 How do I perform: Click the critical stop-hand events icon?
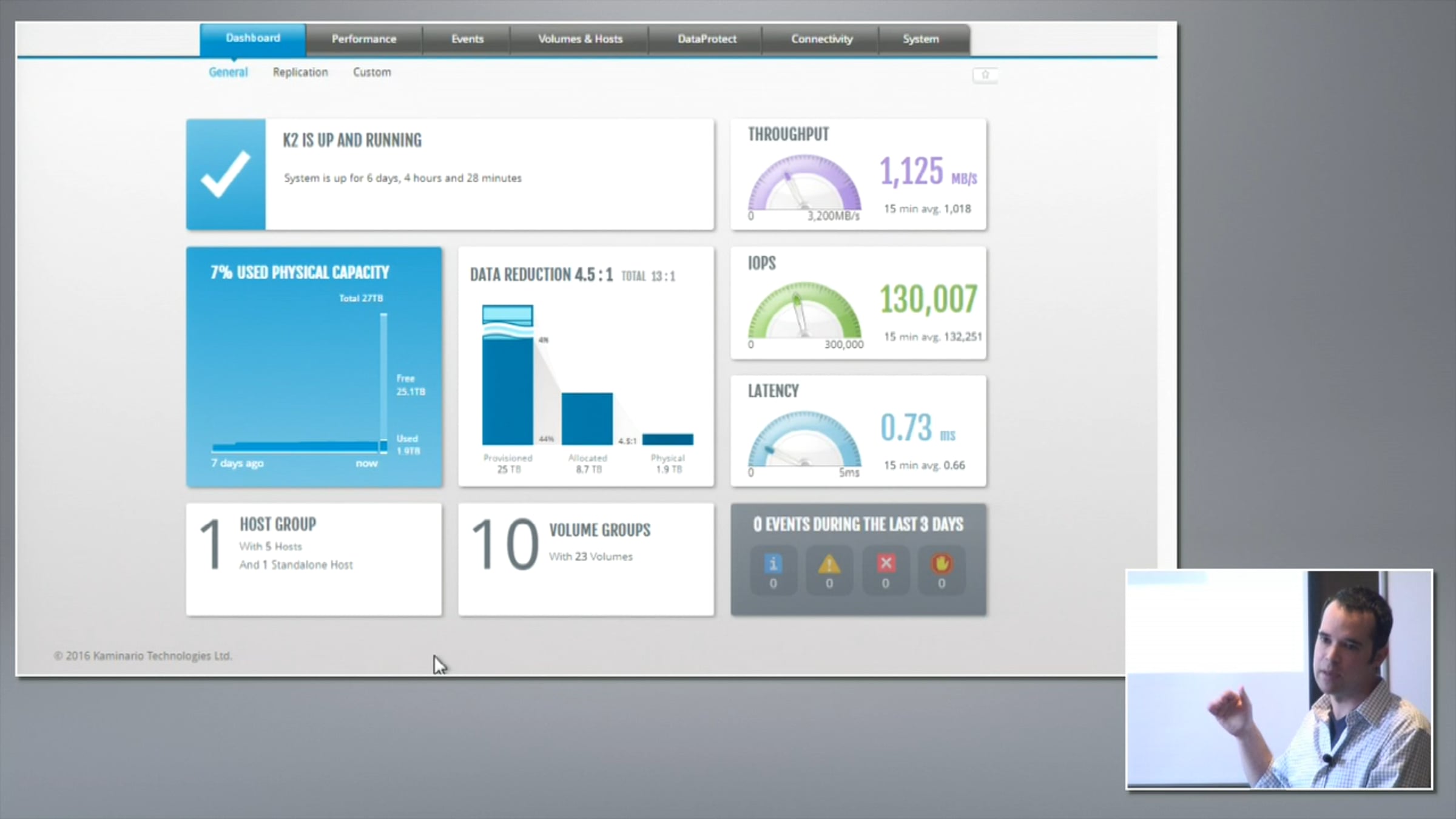pos(942,564)
